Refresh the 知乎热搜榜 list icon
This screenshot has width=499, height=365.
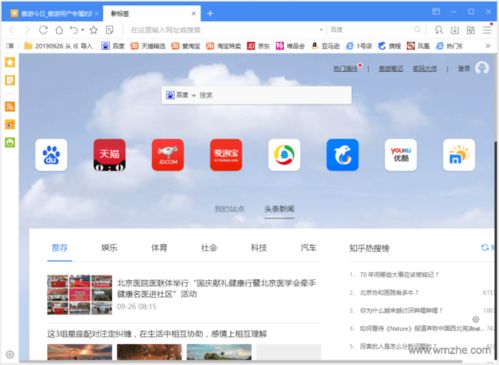pyautogui.click(x=485, y=247)
